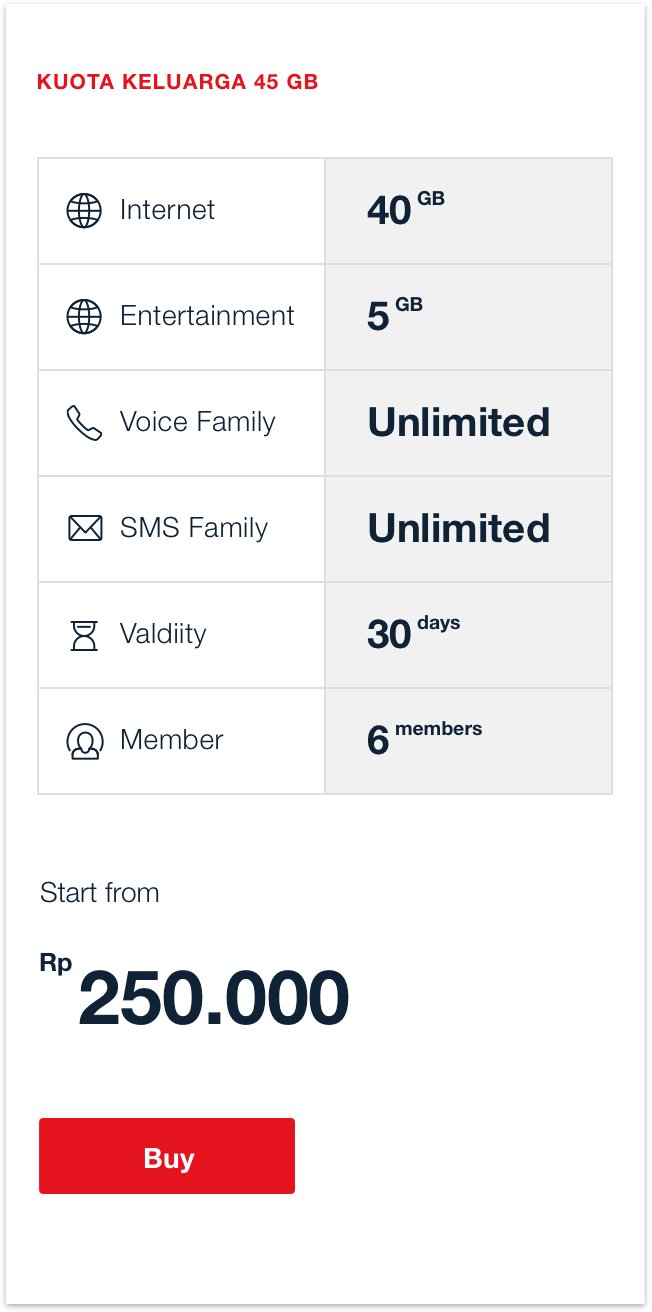This screenshot has width=652, height=1312.
Task: Click the Start from text
Action: pyautogui.click(x=100, y=893)
